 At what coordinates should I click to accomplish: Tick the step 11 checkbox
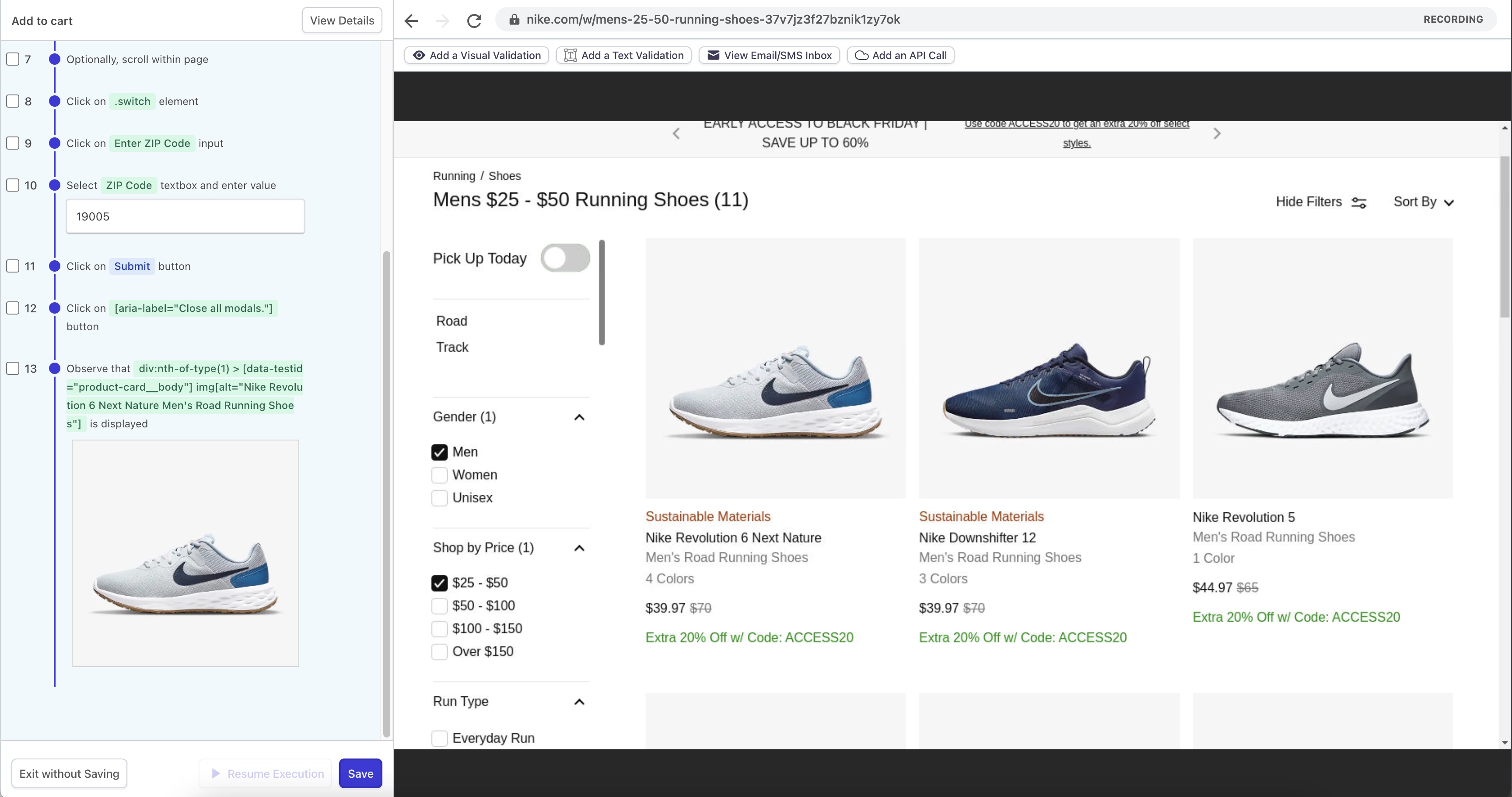[x=13, y=266]
